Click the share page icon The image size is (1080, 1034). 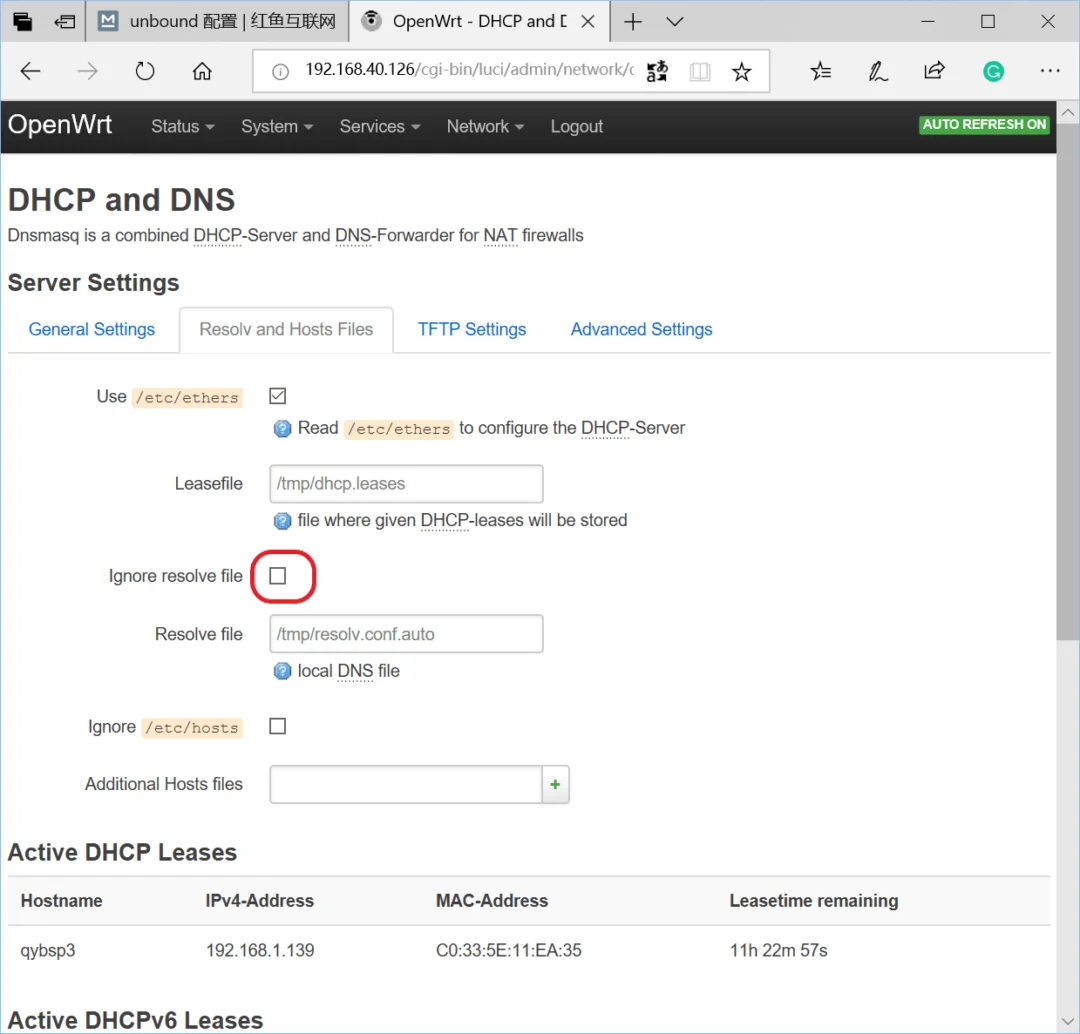click(x=934, y=71)
